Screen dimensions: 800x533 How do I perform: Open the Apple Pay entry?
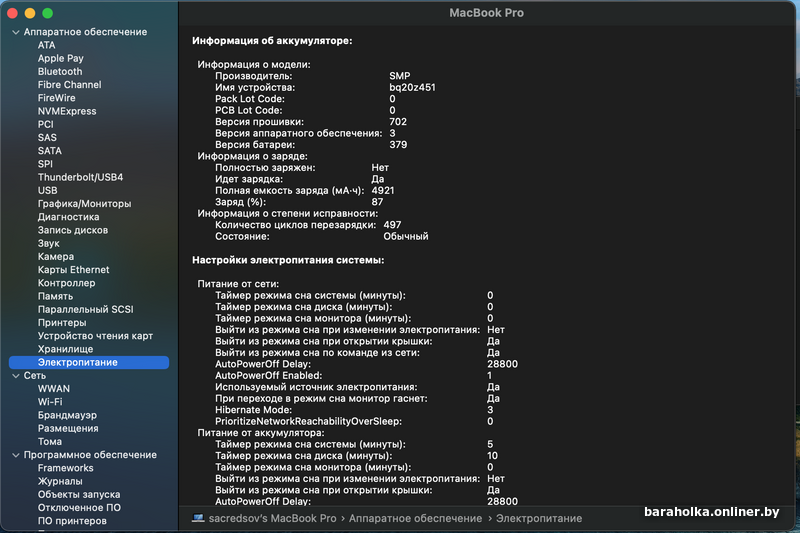(x=60, y=58)
